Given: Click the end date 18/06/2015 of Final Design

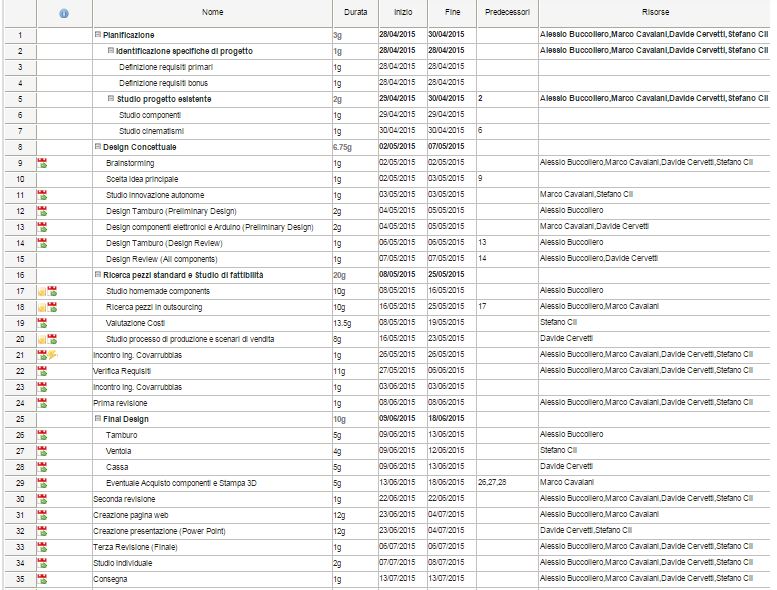Looking at the screenshot, I should [446, 418].
